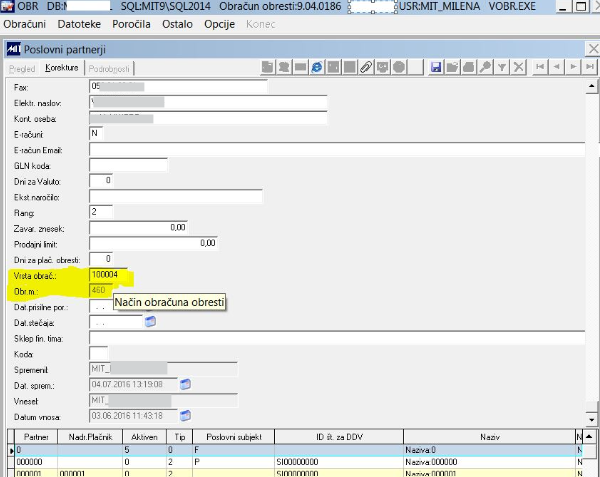Save record with the floppy disk icon
Image resolution: width=600 pixels, height=477 pixels.
(x=436, y=67)
